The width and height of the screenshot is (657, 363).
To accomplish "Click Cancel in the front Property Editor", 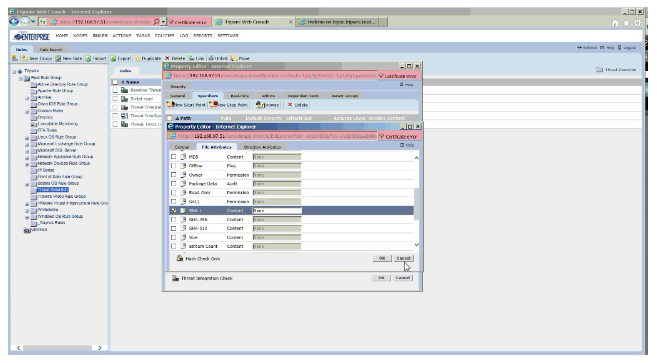I will [x=404, y=258].
